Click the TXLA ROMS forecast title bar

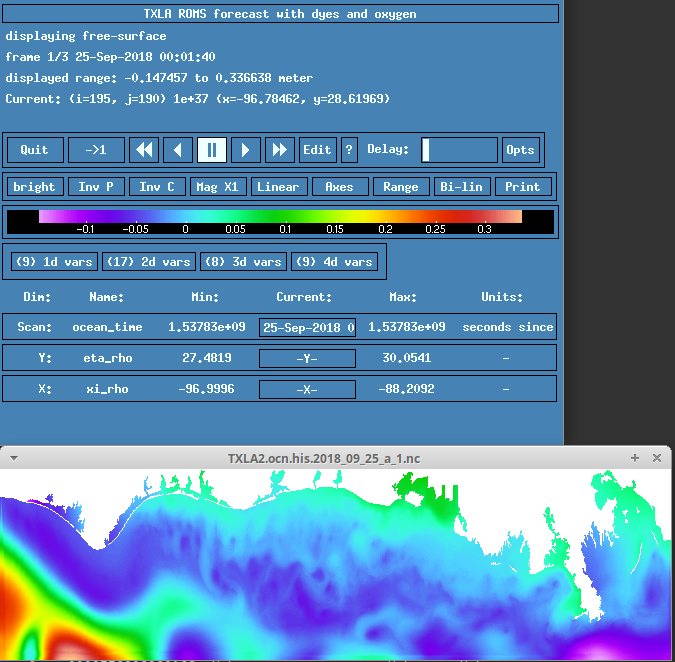pyautogui.click(x=280, y=14)
